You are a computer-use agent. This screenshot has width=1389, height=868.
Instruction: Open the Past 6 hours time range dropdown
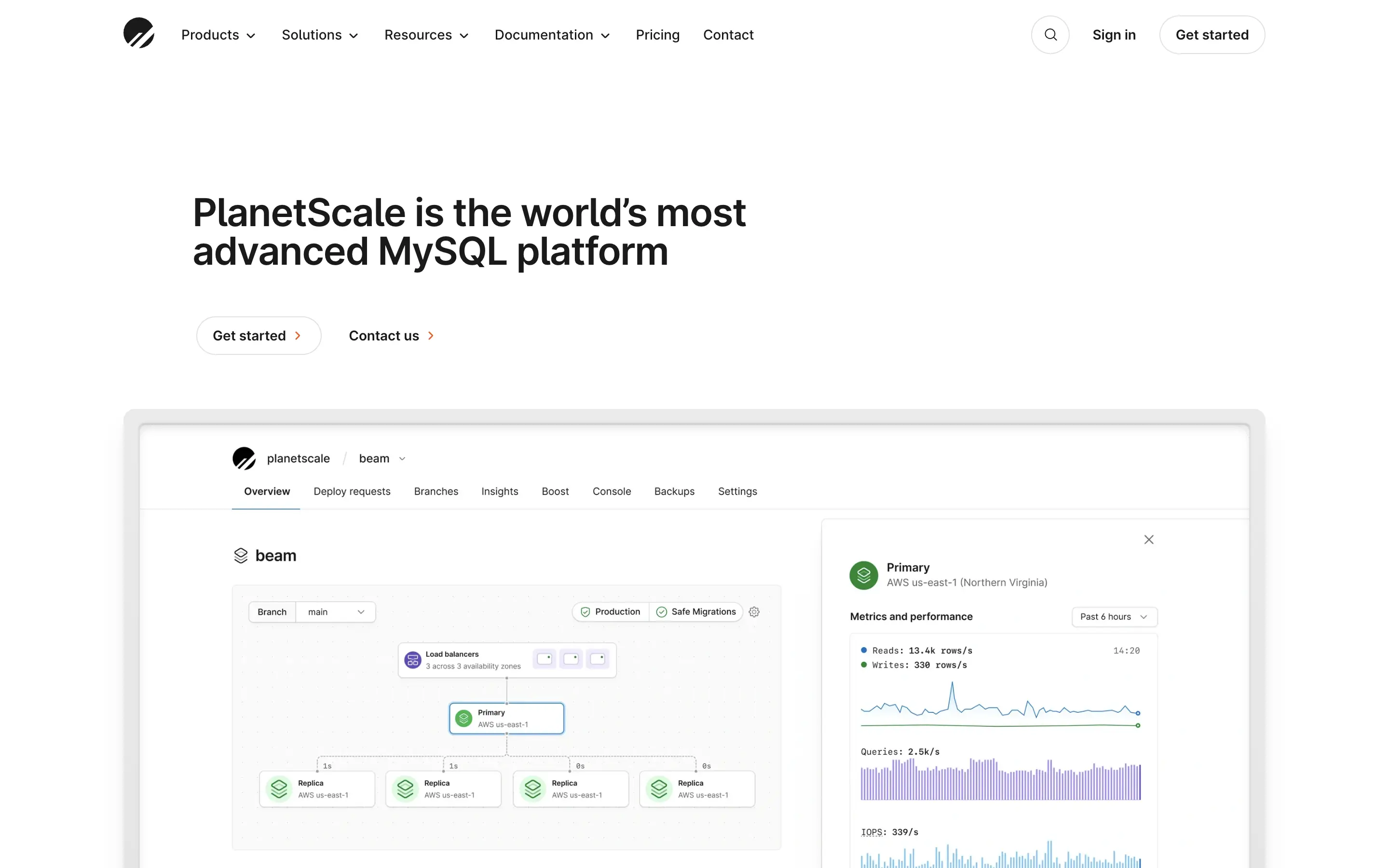pos(1114,617)
